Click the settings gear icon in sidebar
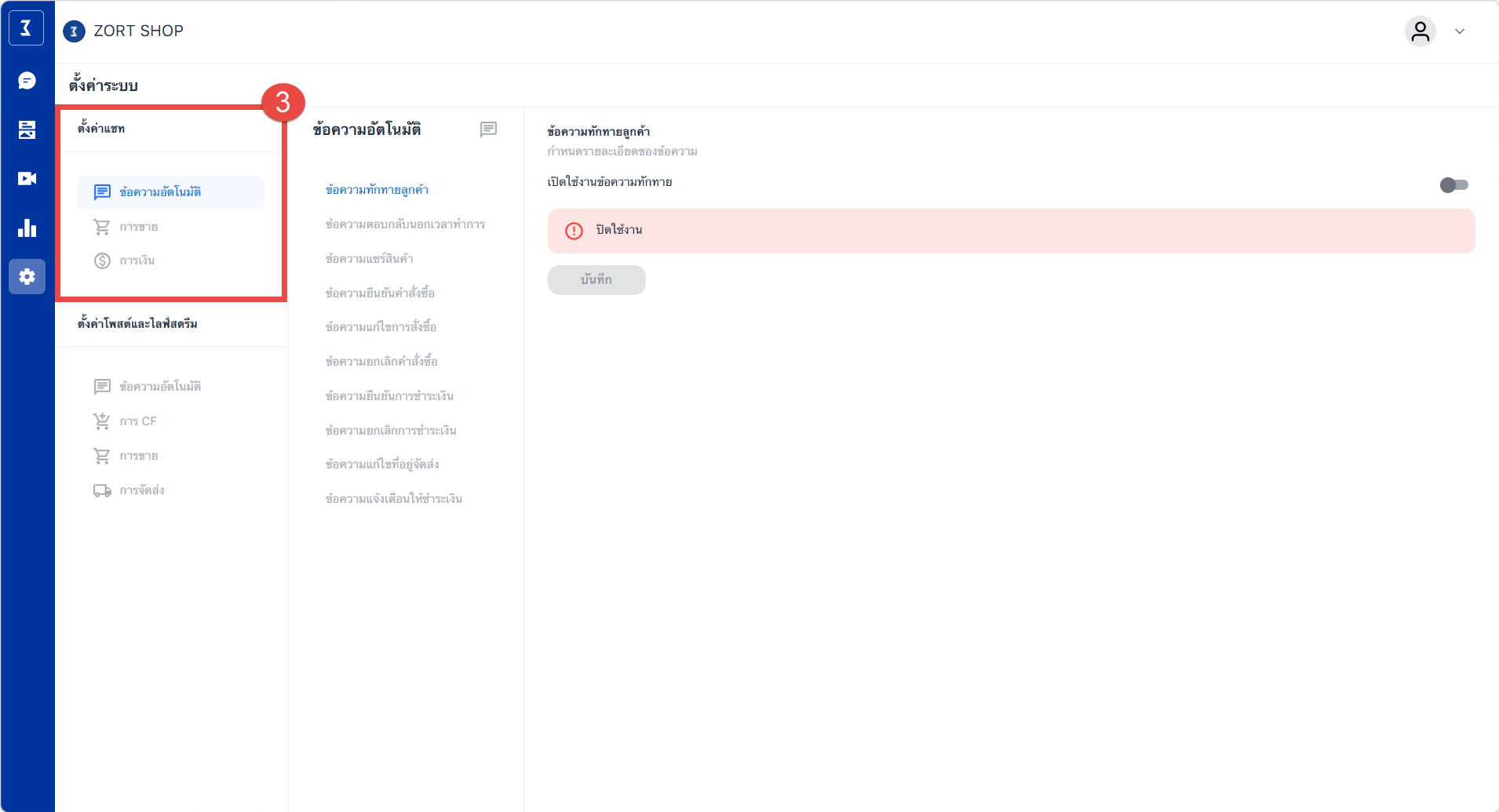The image size is (1499, 812). click(x=27, y=277)
